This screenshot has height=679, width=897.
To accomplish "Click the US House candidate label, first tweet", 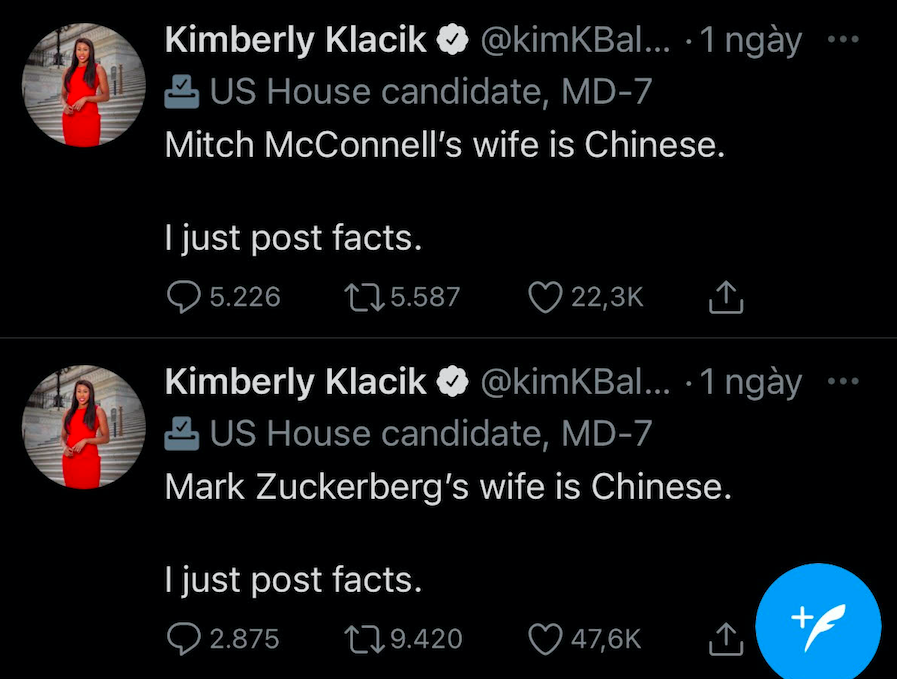I will 430,92.
